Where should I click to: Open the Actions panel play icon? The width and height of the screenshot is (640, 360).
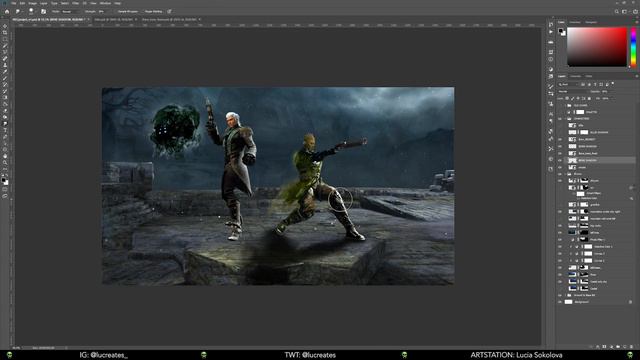click(551, 32)
